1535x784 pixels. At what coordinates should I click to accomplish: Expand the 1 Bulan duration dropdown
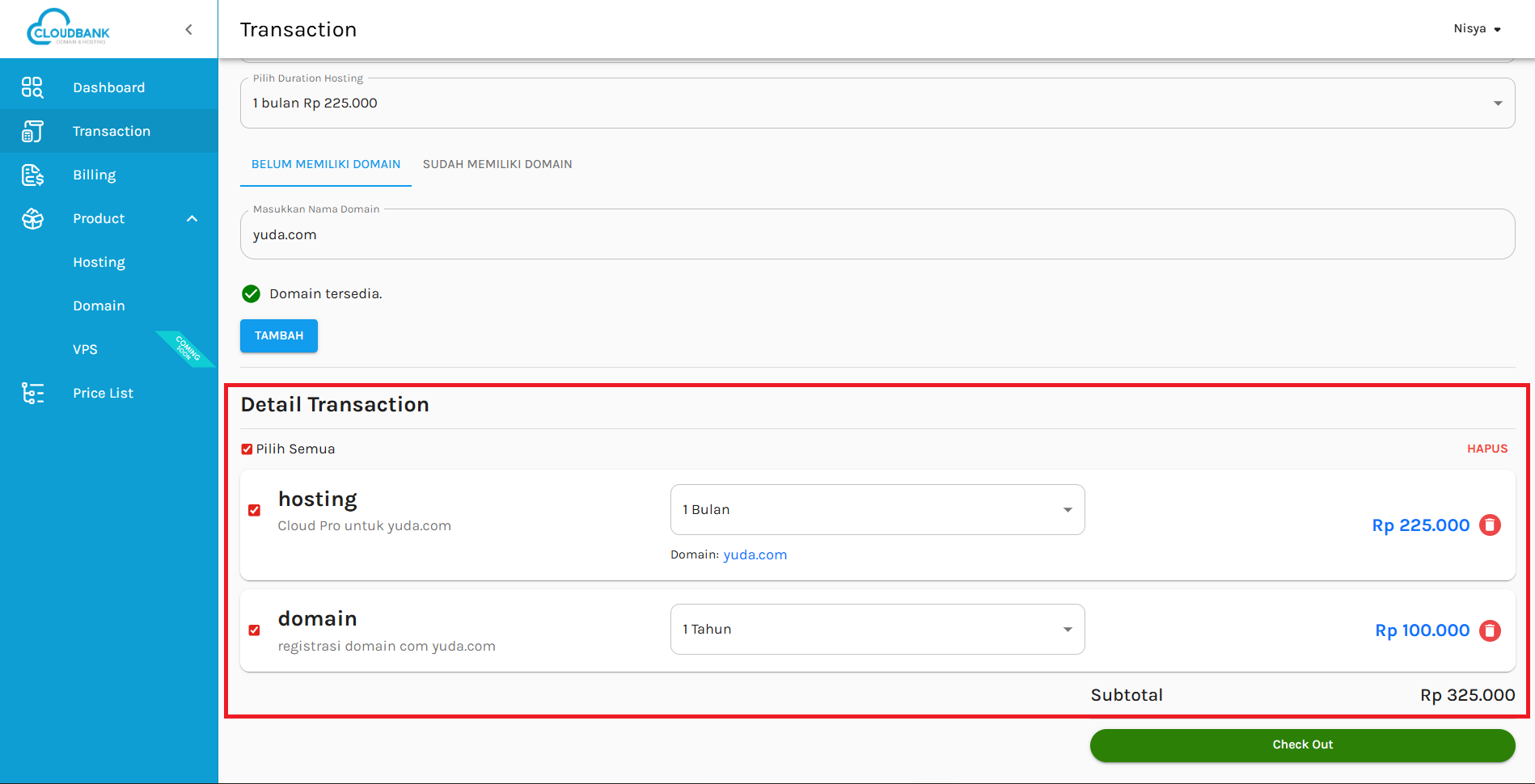coord(877,510)
